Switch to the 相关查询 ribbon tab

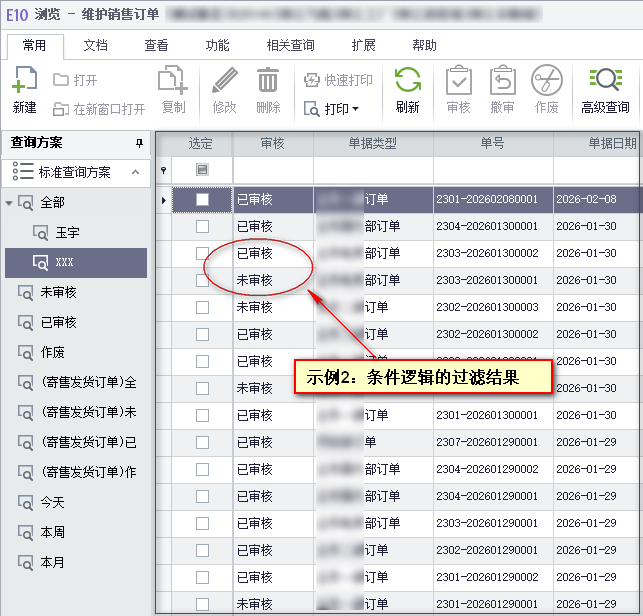290,45
